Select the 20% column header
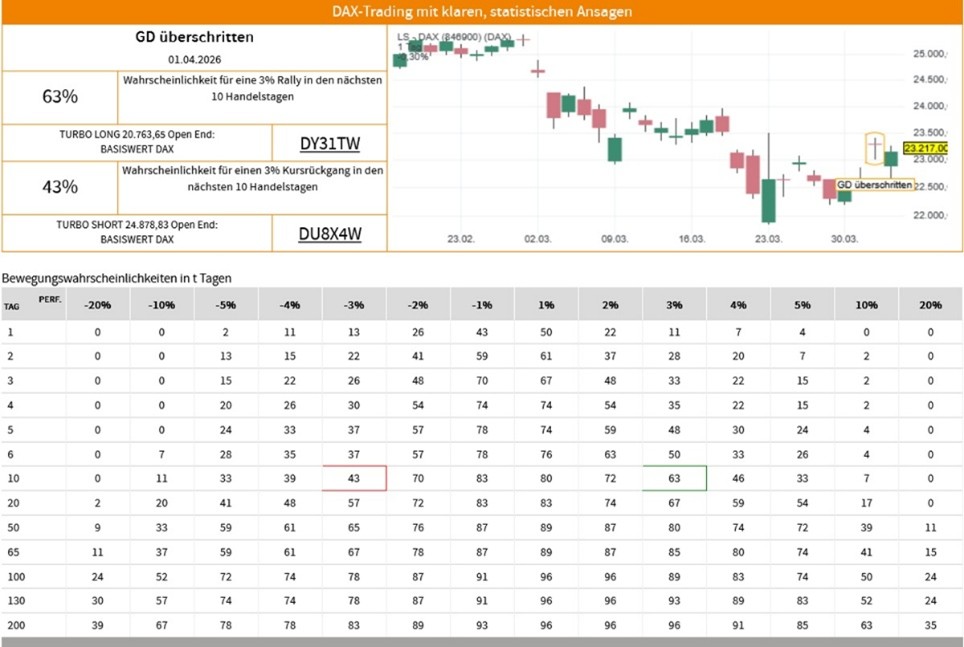The width and height of the screenshot is (964, 647). point(930,305)
